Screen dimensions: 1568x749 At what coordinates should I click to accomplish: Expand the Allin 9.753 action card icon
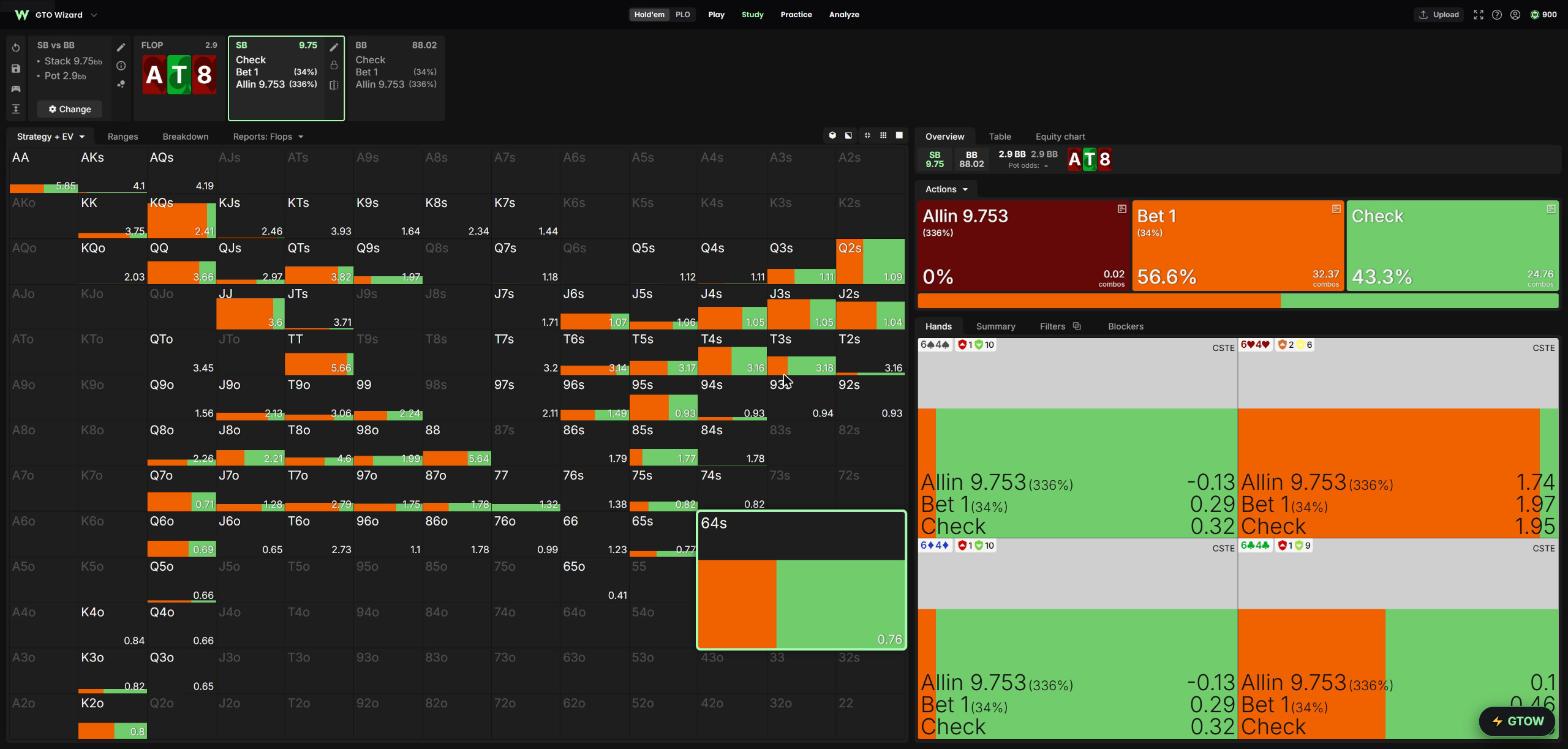(x=1122, y=209)
